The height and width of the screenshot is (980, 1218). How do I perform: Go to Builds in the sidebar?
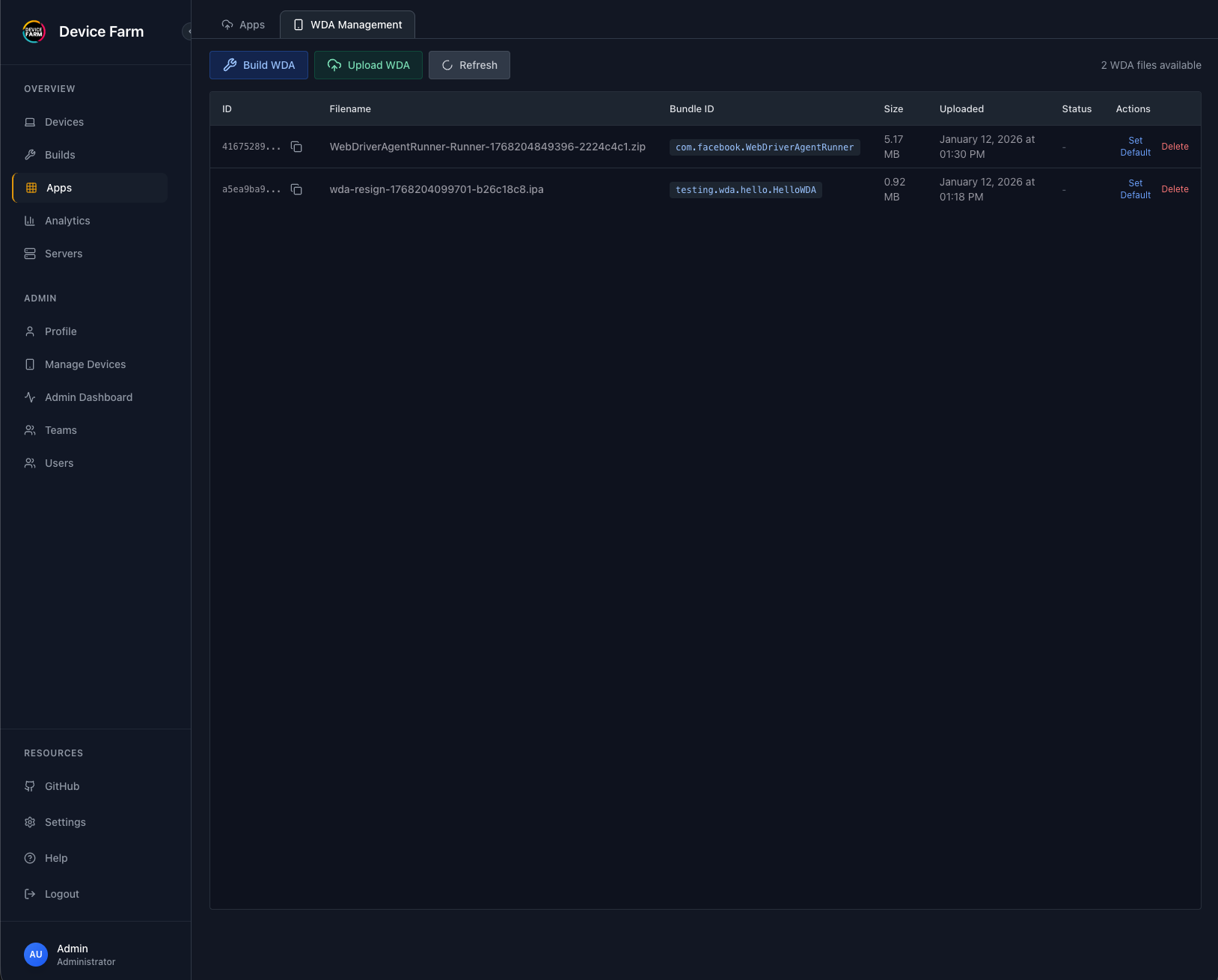coord(90,155)
